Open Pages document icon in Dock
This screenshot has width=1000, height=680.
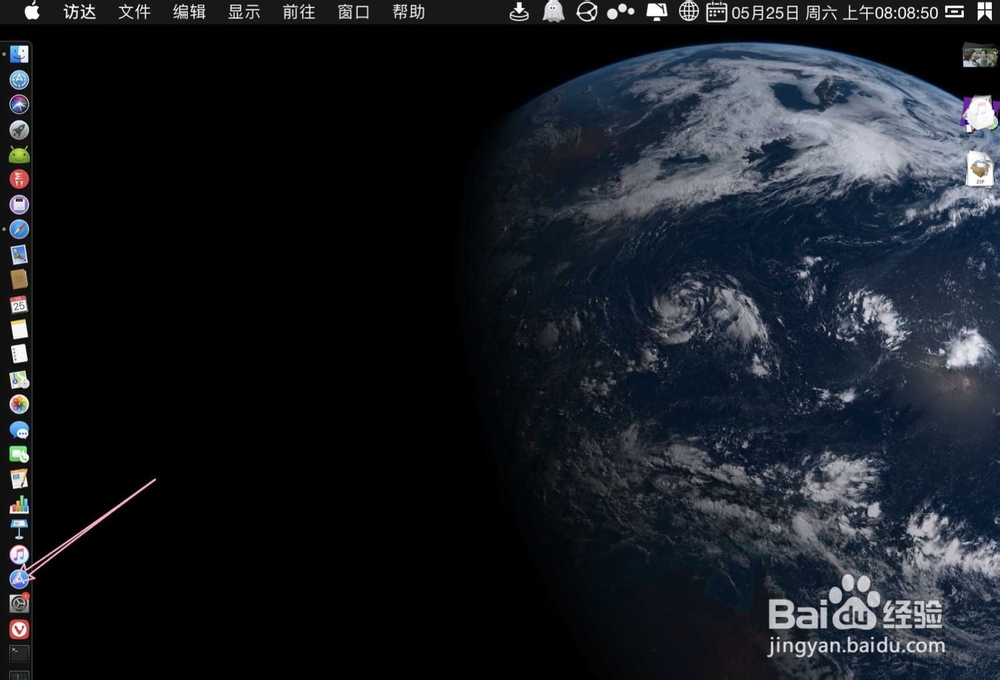pos(19,479)
